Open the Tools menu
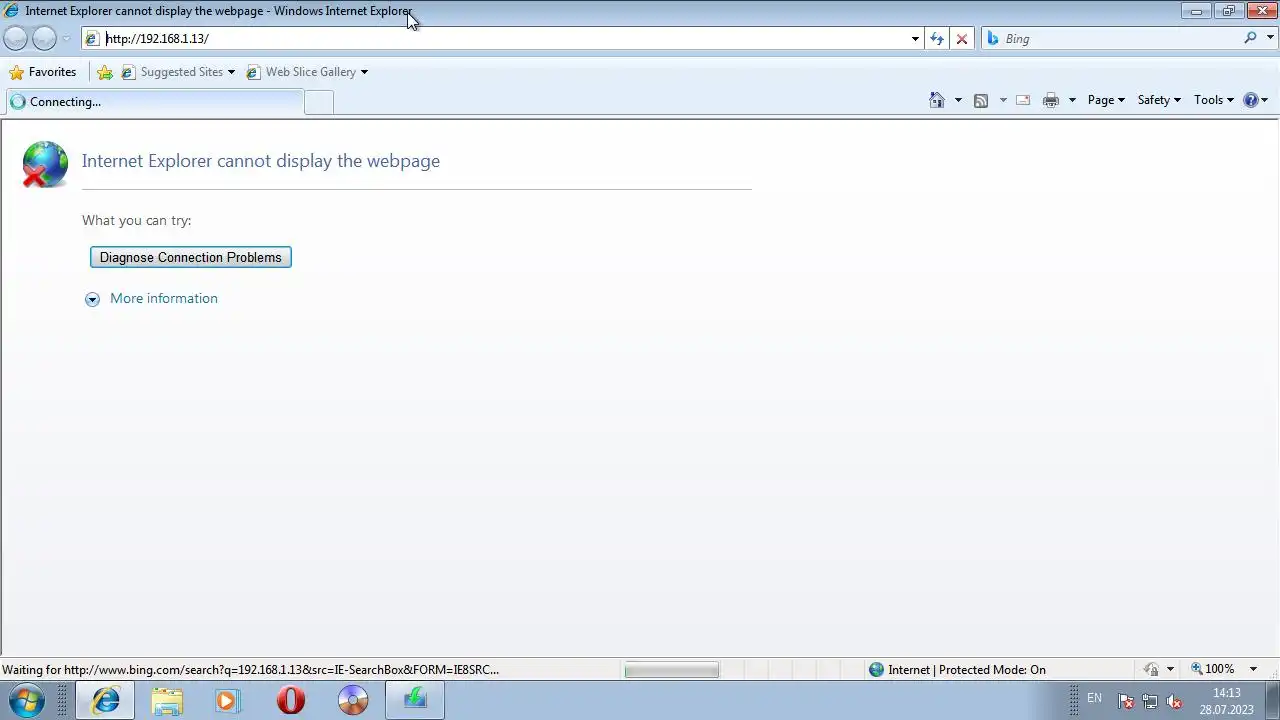 (1214, 100)
